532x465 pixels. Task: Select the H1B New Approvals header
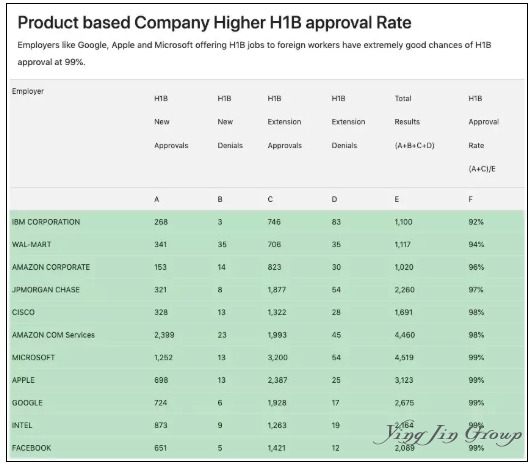[171, 122]
